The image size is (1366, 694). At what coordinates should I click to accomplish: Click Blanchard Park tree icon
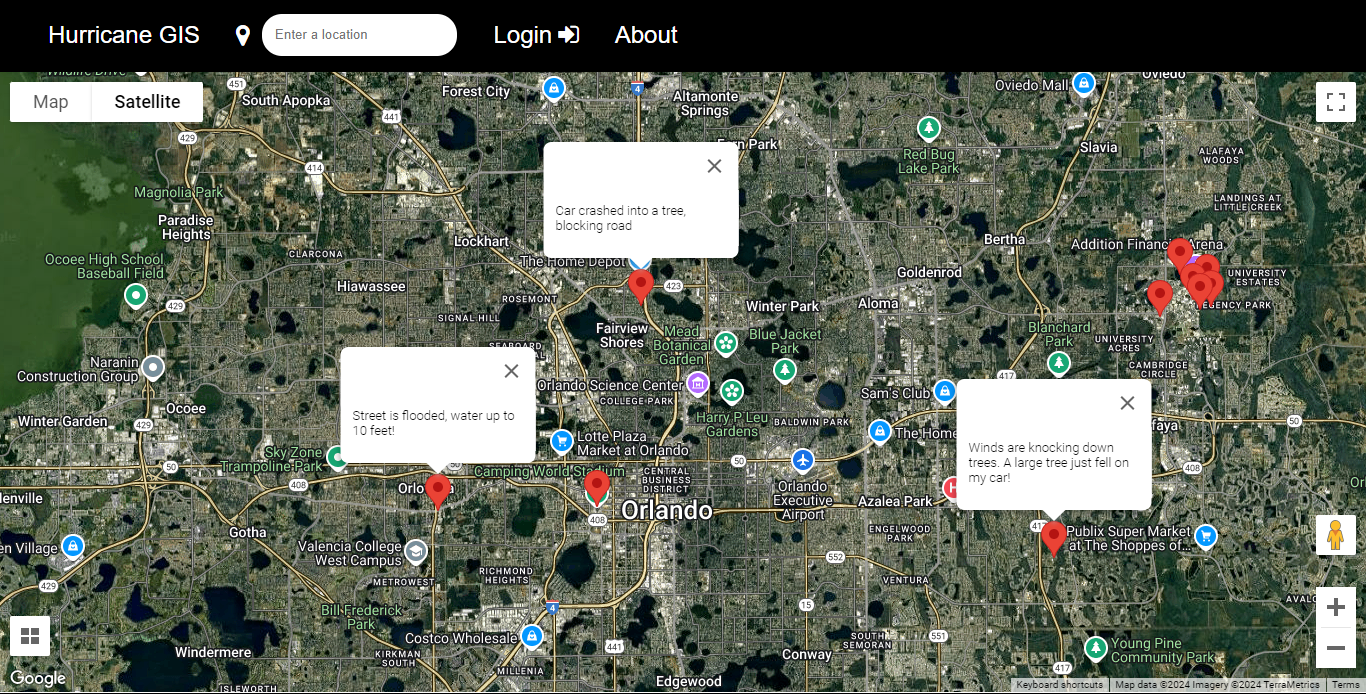(x=1059, y=363)
